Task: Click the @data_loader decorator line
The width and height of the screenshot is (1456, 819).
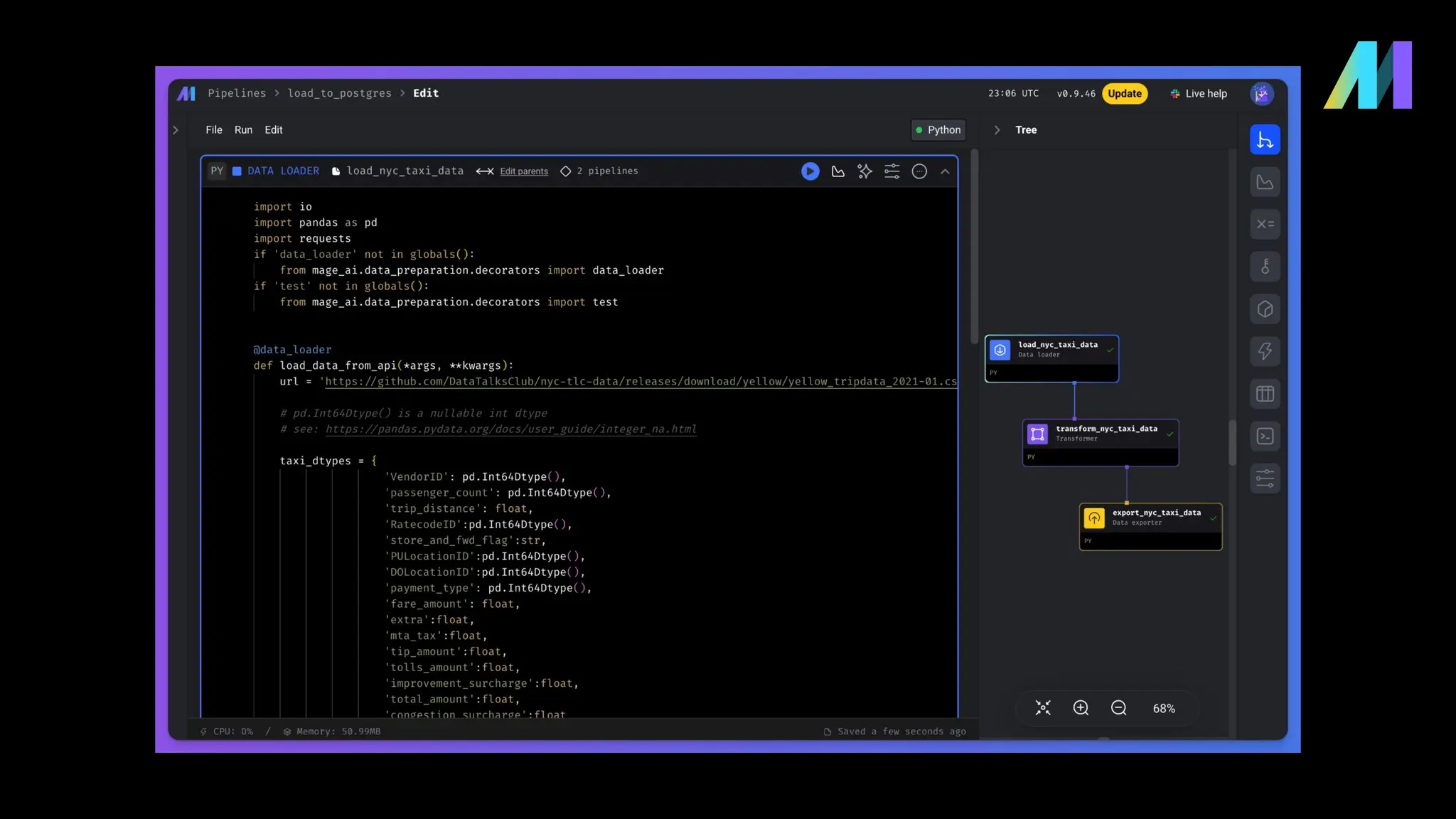Action: tap(292, 350)
